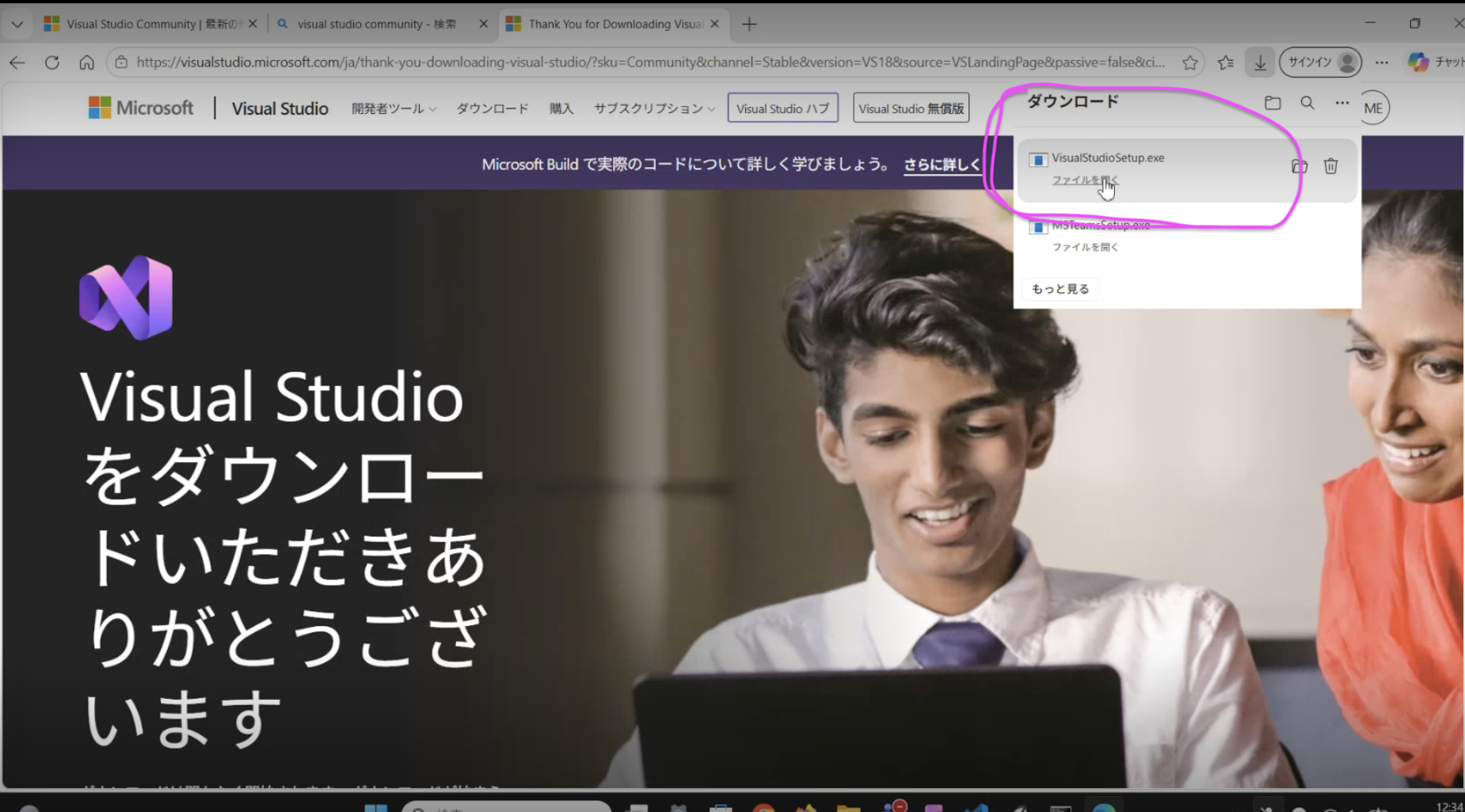This screenshot has width=1465, height=812.
Task: Click the サインイン profile button
Action: coord(1320,62)
